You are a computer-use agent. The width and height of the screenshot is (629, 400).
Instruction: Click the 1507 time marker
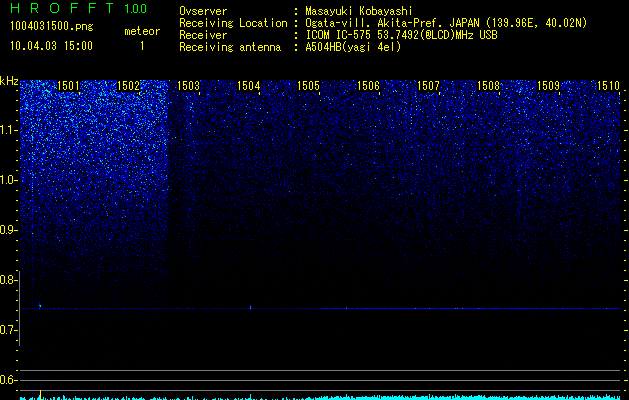coord(428,85)
